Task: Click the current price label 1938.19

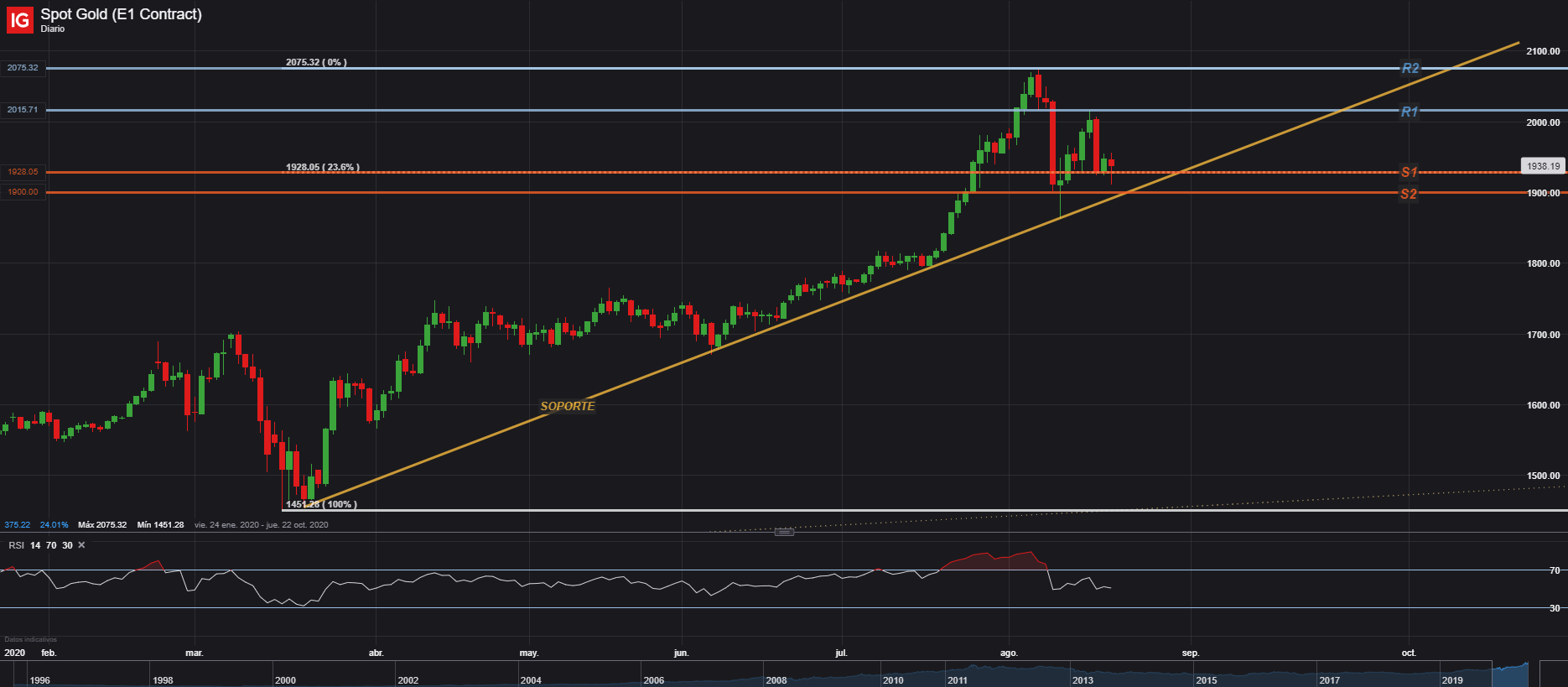Action: click(1543, 166)
